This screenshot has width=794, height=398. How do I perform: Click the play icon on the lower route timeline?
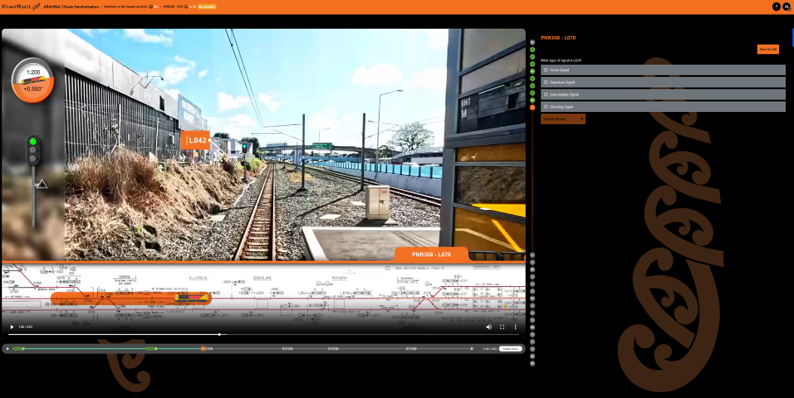[8, 348]
